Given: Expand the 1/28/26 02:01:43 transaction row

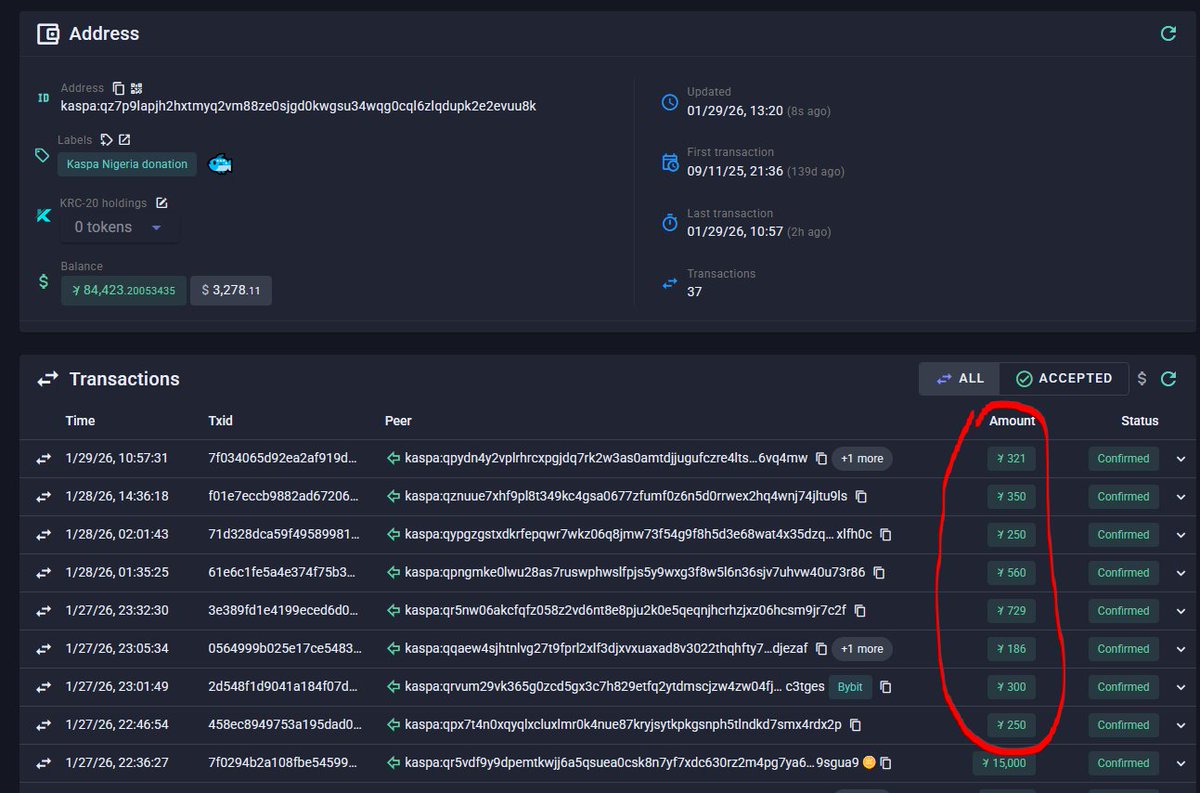Looking at the screenshot, I should pos(1182,535).
